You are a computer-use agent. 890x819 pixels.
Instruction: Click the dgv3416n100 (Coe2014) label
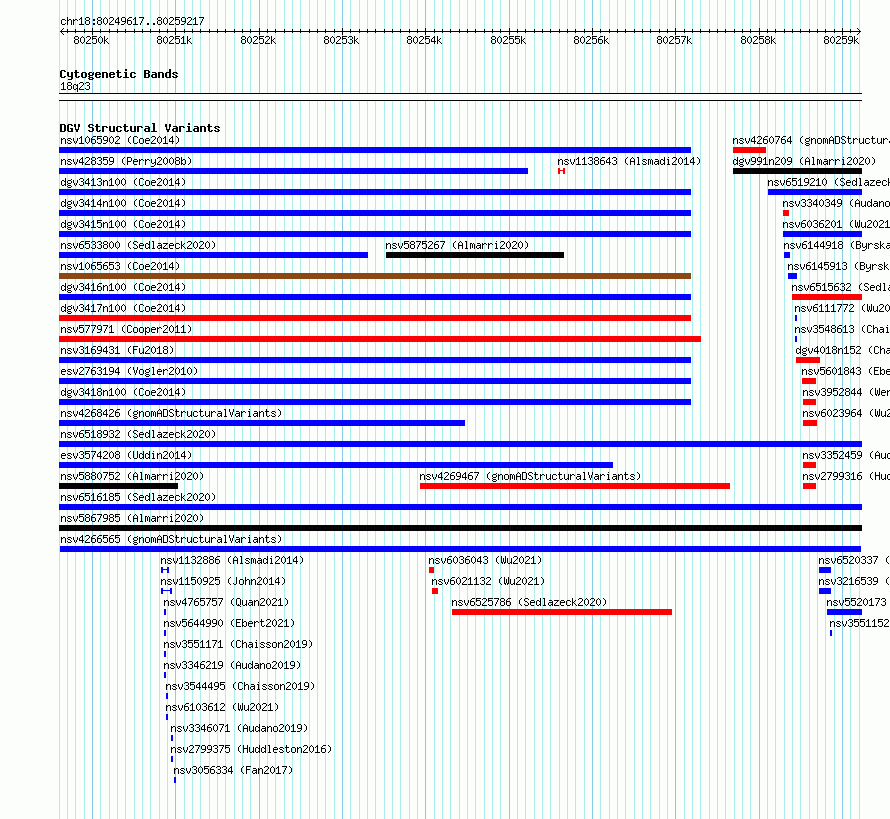coord(123,287)
